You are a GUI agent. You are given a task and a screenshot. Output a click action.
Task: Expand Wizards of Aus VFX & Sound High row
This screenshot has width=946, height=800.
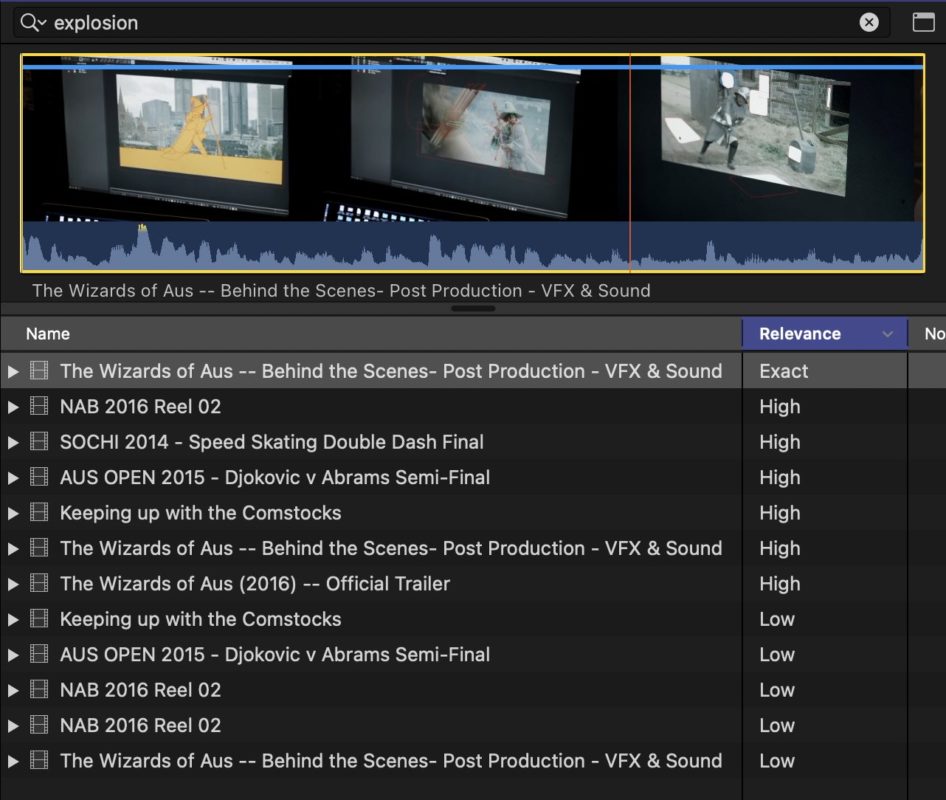pos(13,549)
